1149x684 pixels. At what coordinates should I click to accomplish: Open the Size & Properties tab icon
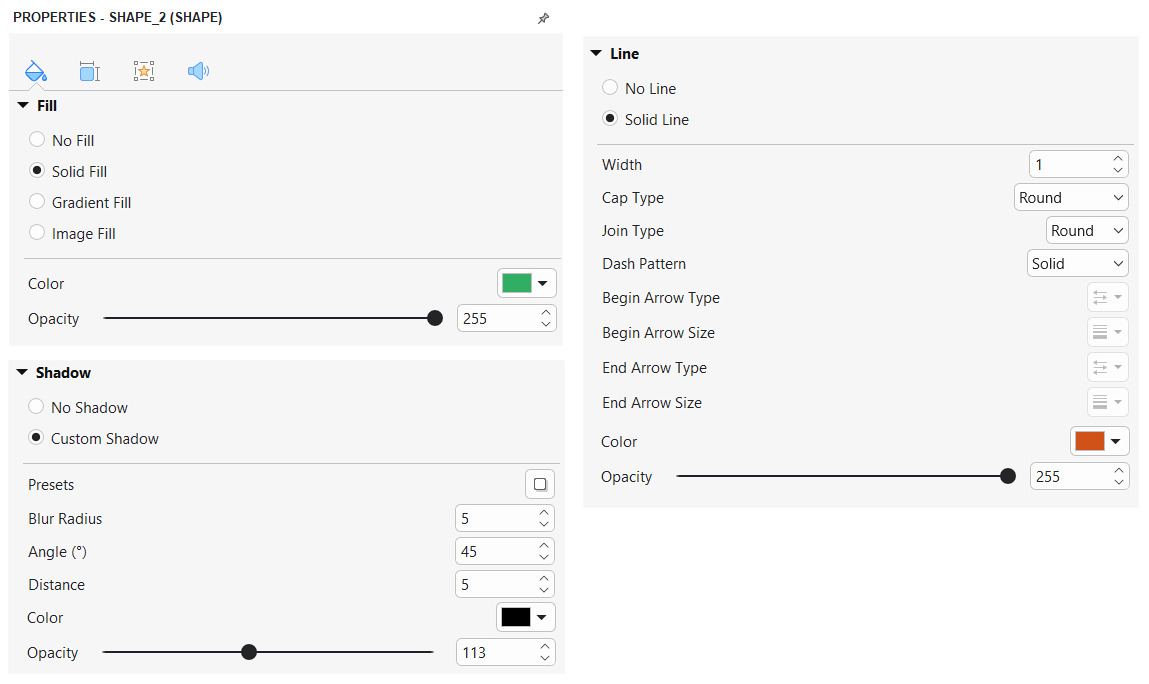pos(89,71)
